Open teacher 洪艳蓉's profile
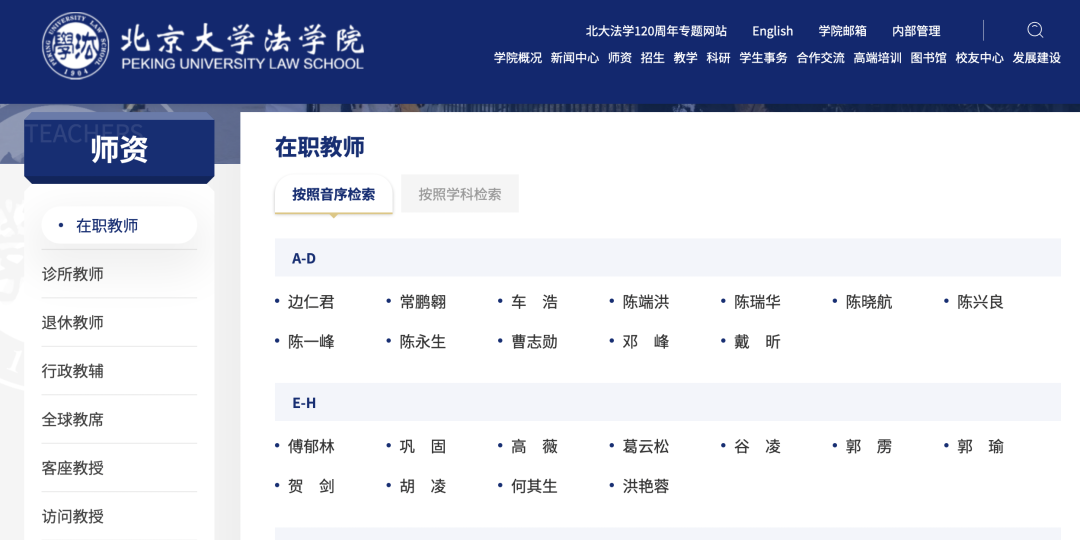 (645, 486)
